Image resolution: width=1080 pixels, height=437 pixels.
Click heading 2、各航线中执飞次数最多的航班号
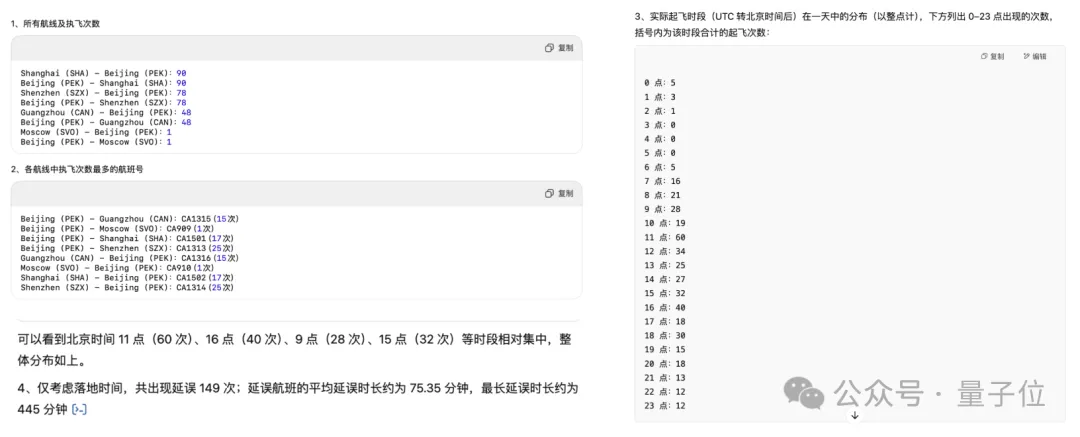[x=77, y=169]
